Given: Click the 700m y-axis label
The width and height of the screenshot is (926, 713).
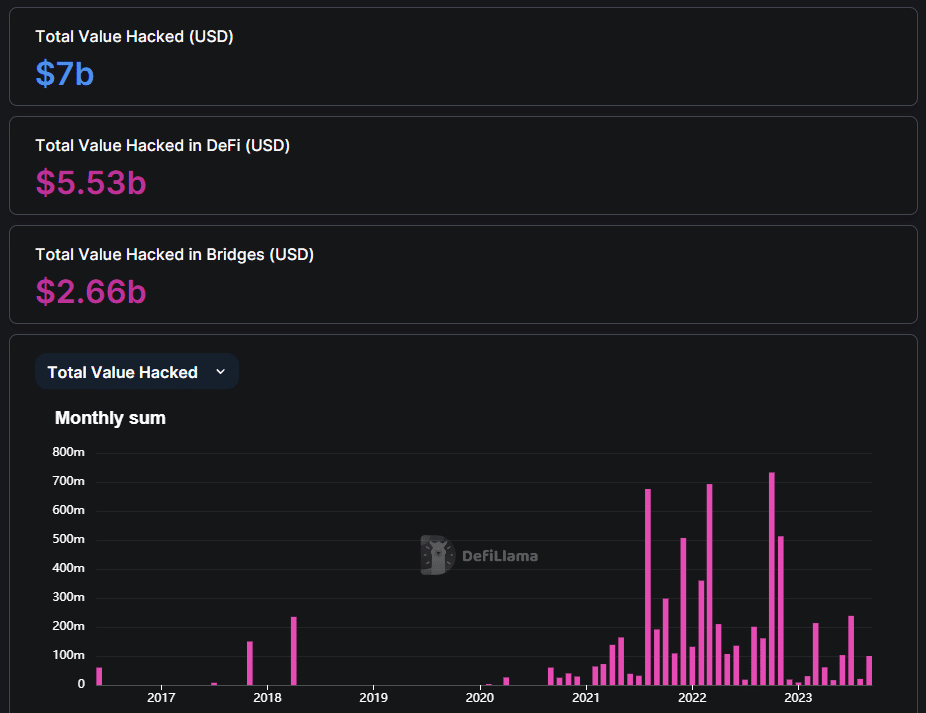Looking at the screenshot, I should (69, 481).
